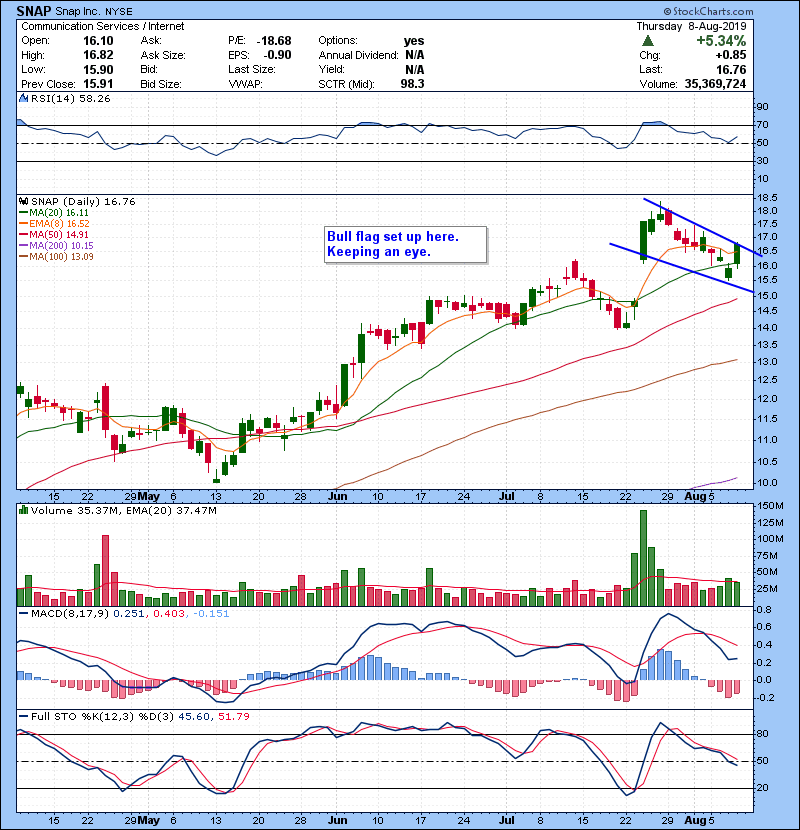Click the 'Snap Inc. NYSE' company name
The image size is (800, 830).
pyautogui.click(x=94, y=12)
